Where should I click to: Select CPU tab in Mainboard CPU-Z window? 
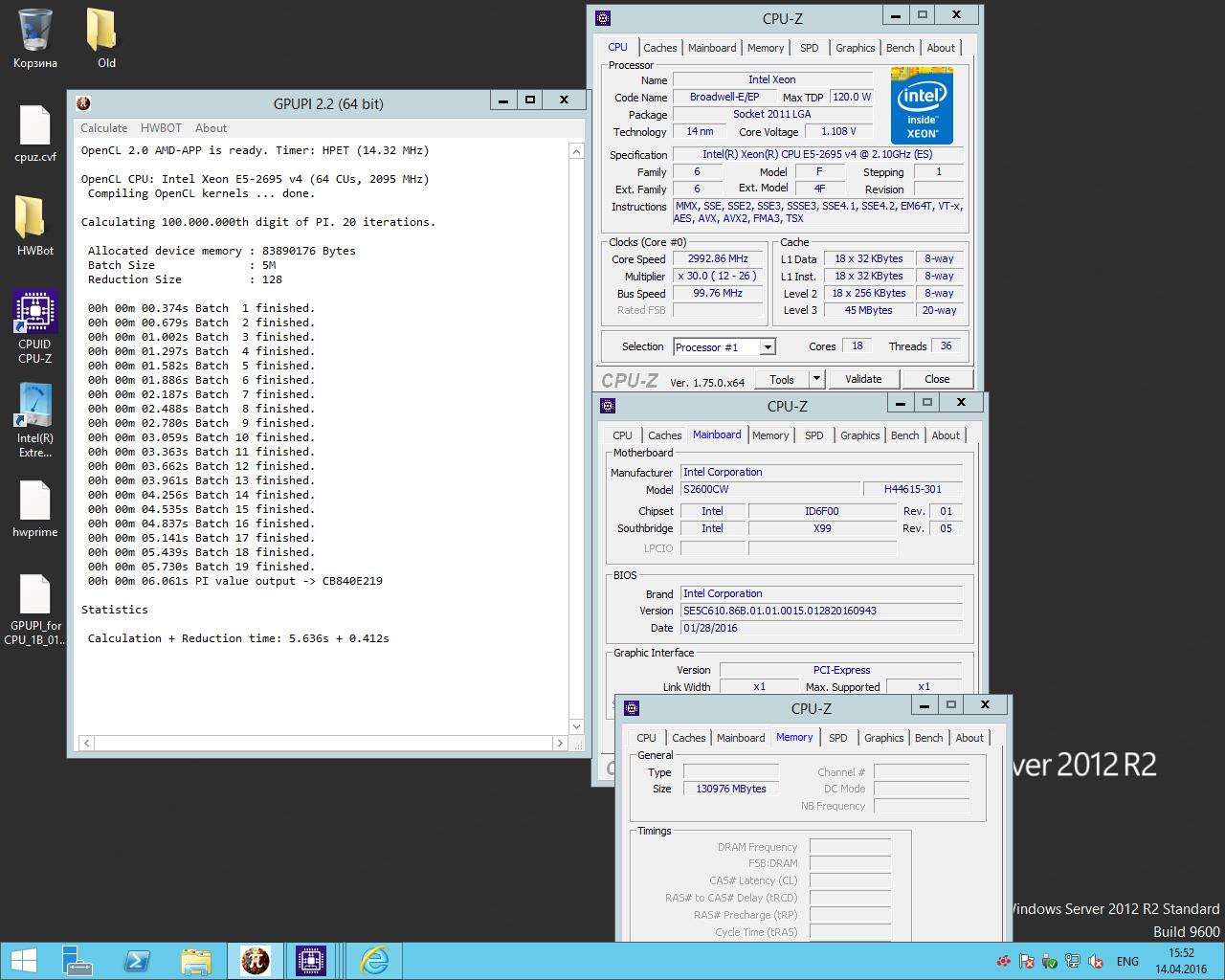[622, 435]
